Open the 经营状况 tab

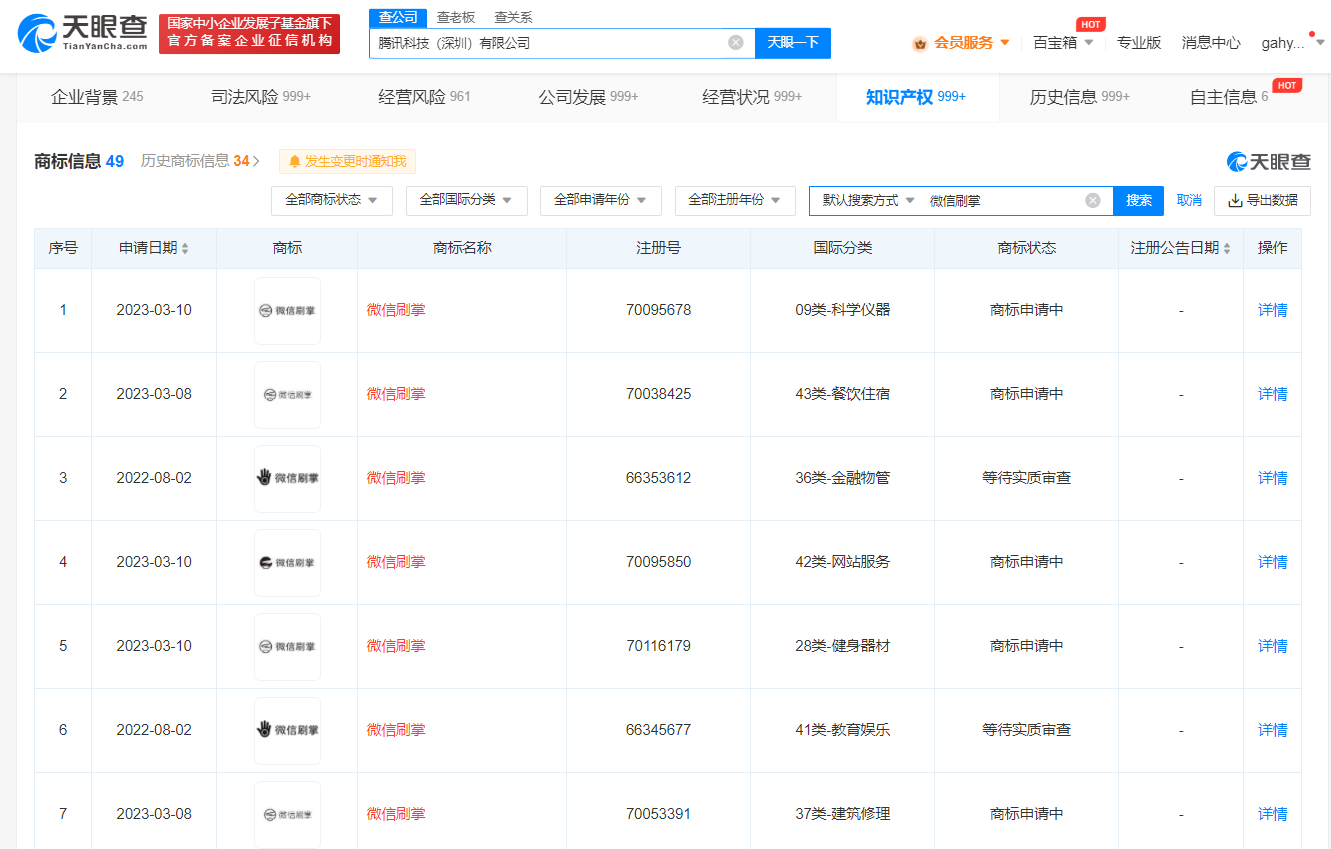[752, 97]
